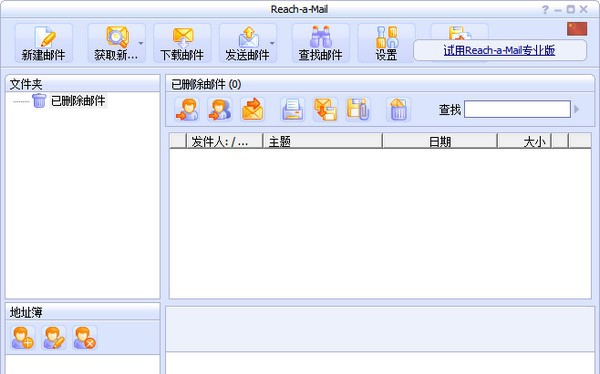
Task: Click the print mail icon
Action: [293, 109]
